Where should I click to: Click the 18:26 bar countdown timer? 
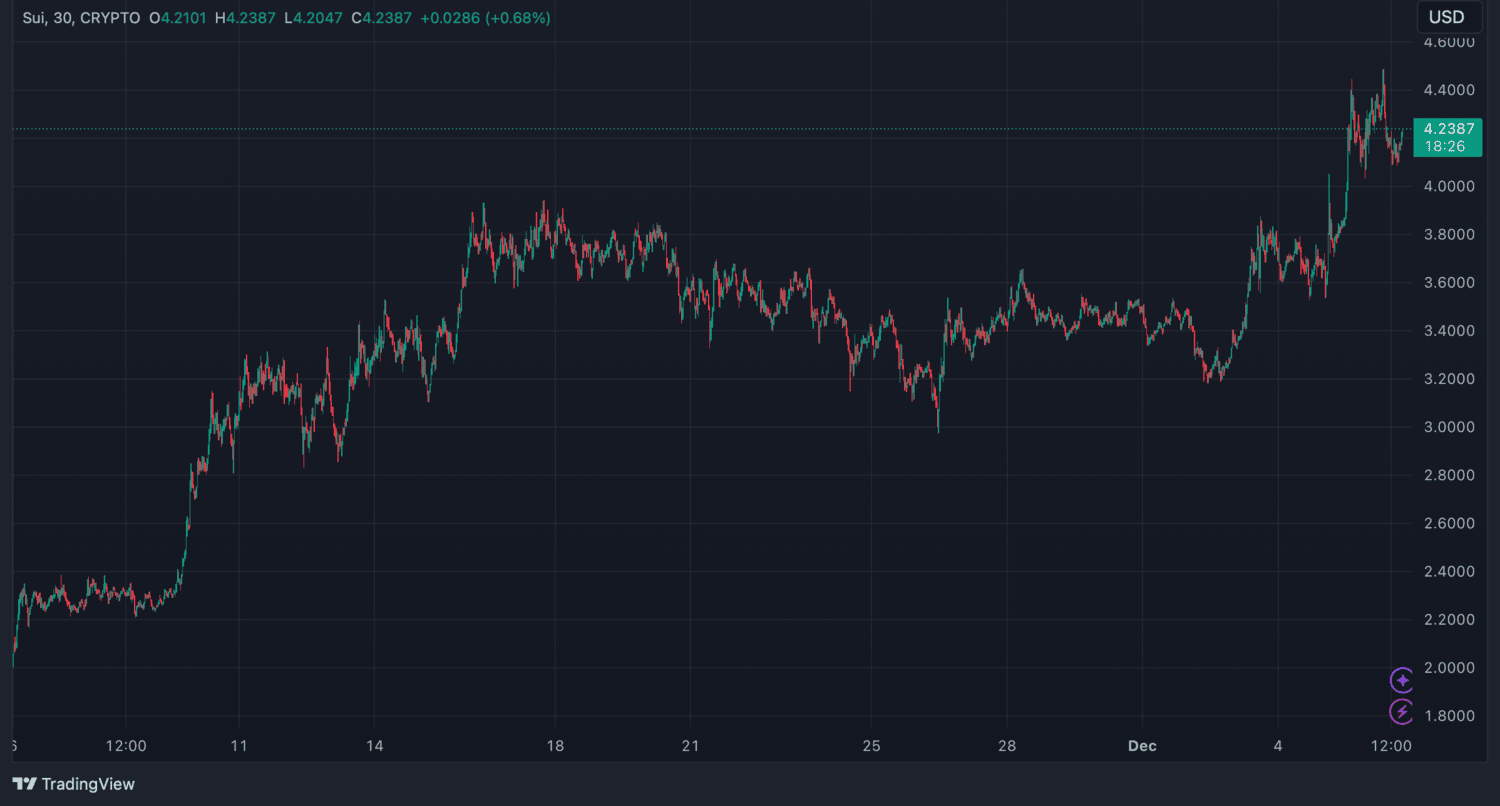[x=1445, y=146]
